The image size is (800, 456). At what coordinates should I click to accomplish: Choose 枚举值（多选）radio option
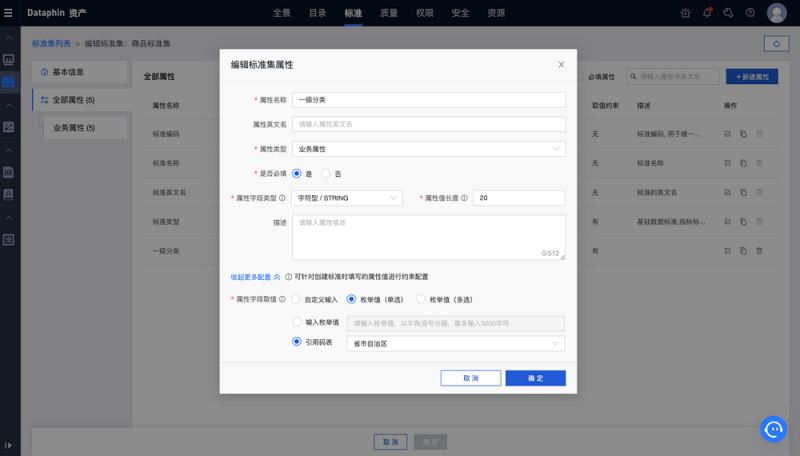(x=421, y=299)
